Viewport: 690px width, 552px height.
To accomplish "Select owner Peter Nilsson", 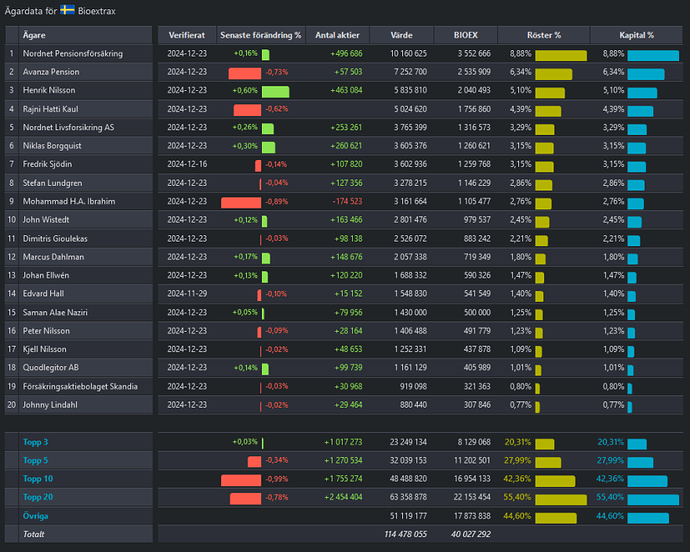I will [46, 331].
